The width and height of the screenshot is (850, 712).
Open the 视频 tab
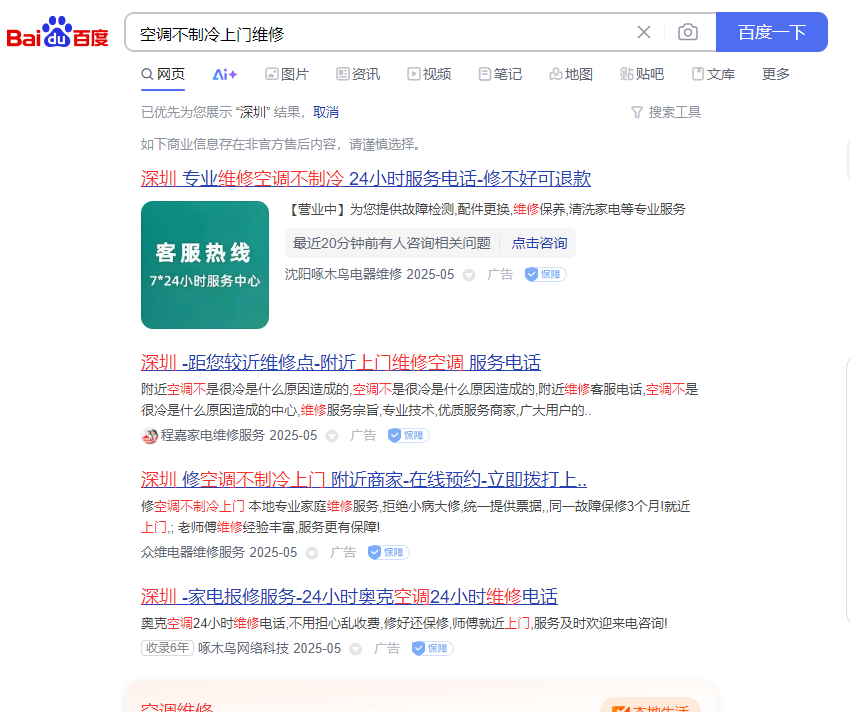(x=429, y=74)
